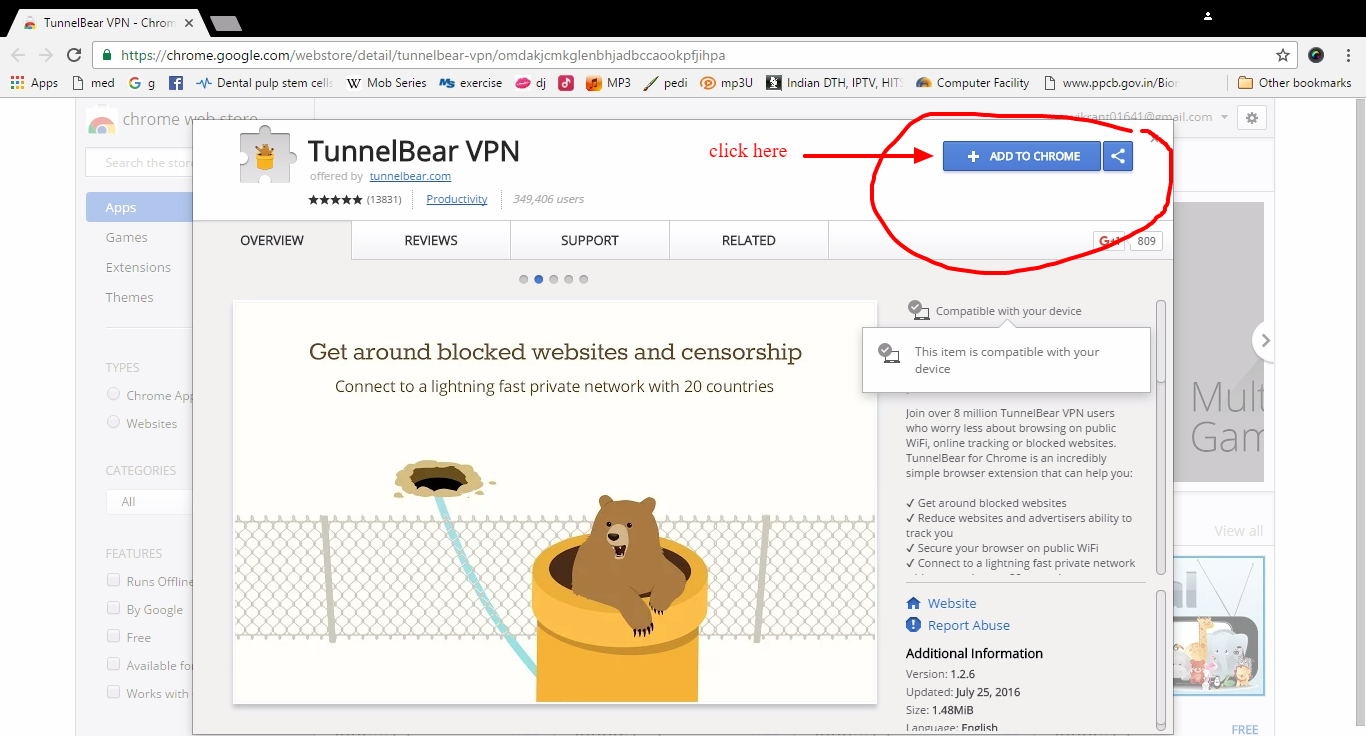Click the 'View all' link behind dialog

tap(1239, 531)
